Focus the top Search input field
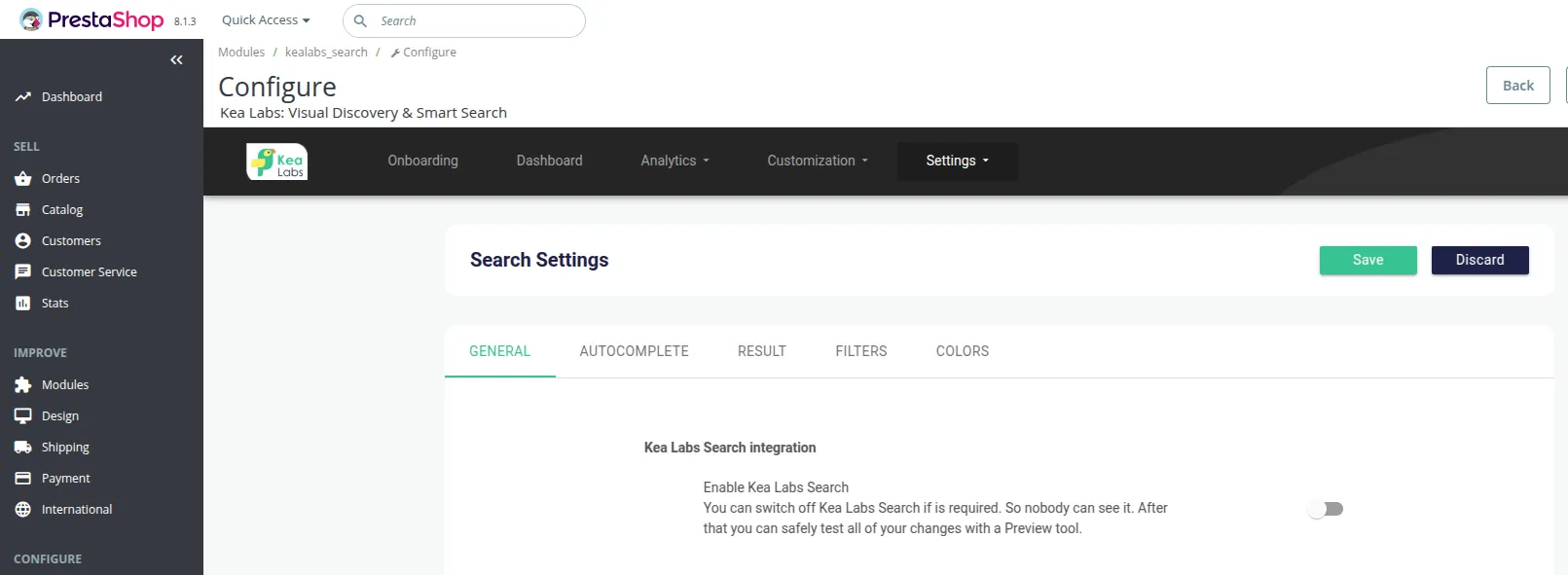 464,20
